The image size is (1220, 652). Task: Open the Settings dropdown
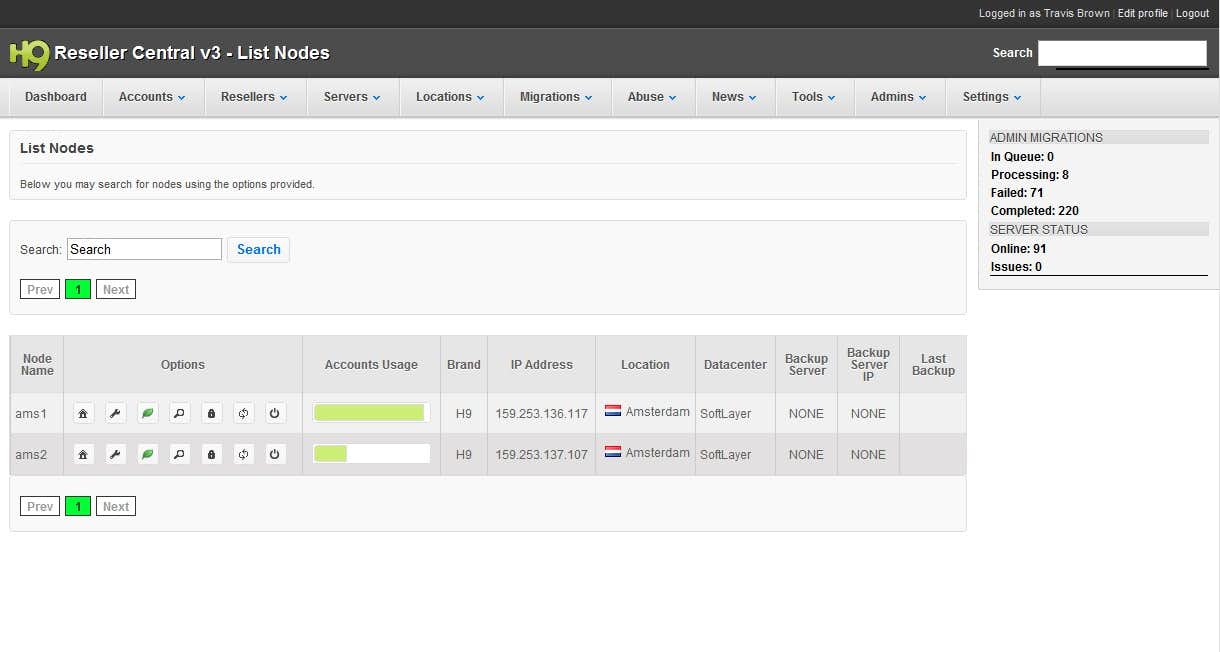992,97
